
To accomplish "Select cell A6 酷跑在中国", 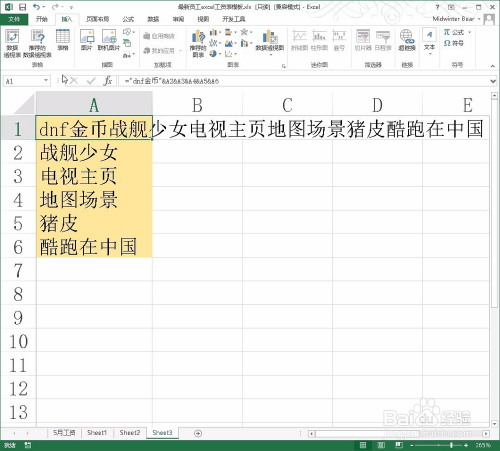I will point(94,247).
